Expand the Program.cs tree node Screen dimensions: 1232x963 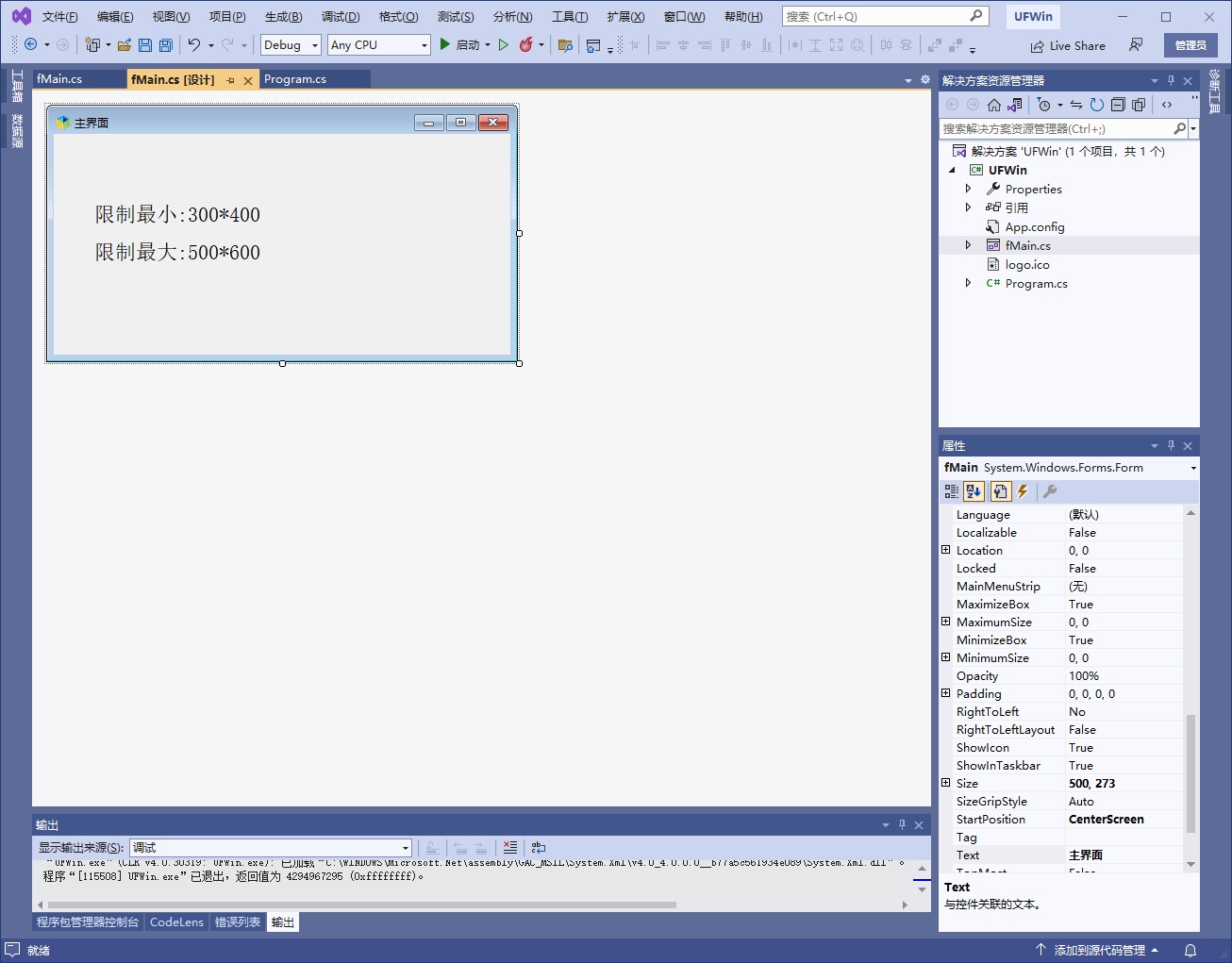[969, 283]
